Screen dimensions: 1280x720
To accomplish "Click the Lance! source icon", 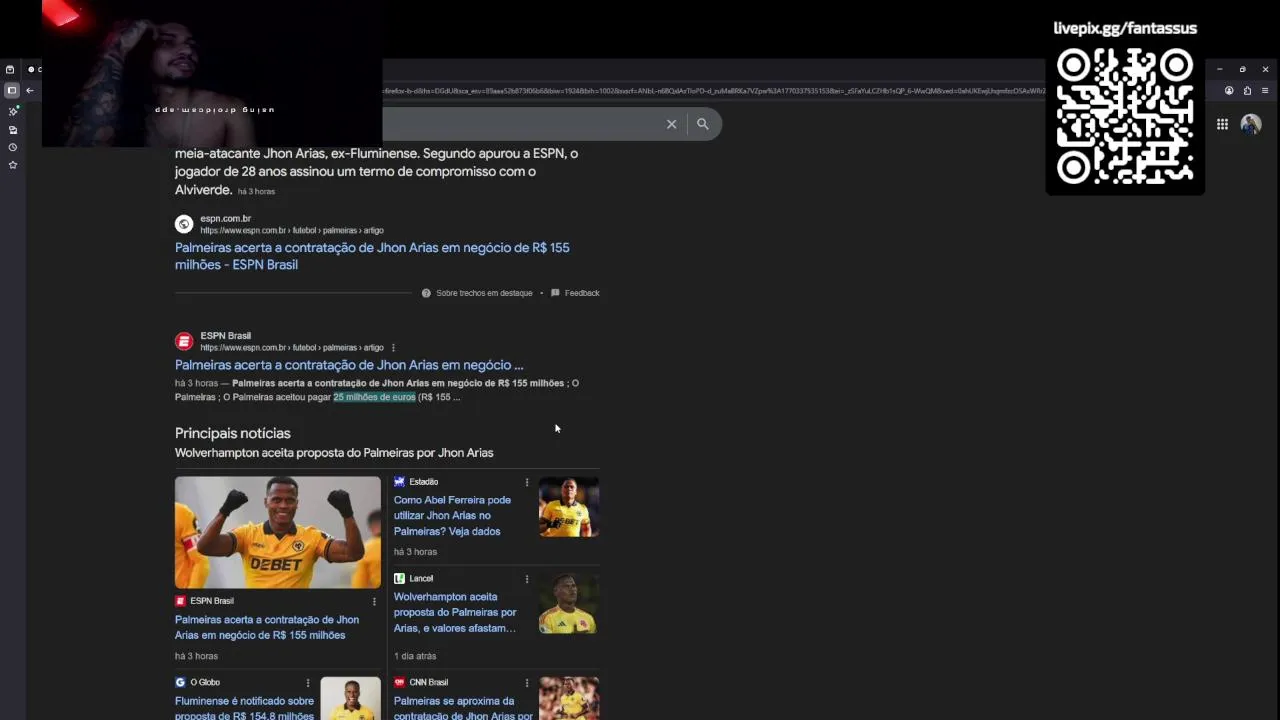I will (x=399, y=578).
